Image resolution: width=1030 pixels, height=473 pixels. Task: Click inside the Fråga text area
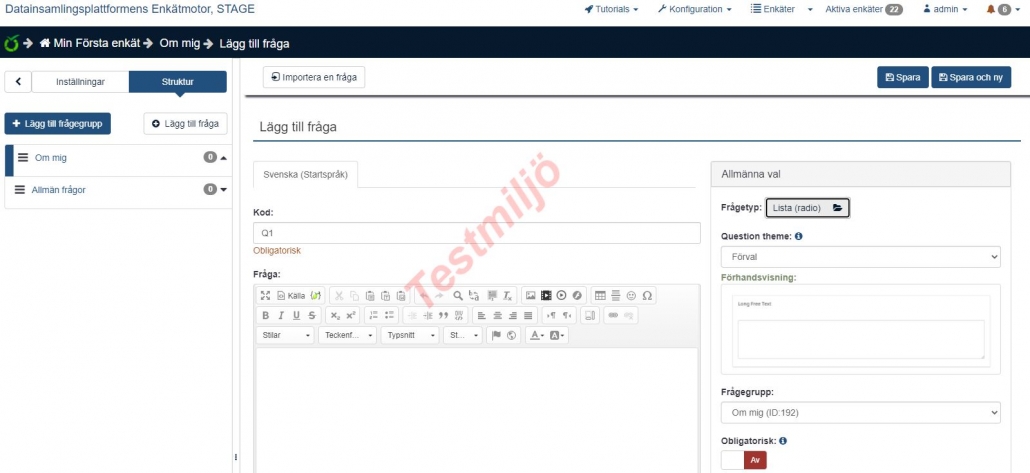tap(476, 410)
